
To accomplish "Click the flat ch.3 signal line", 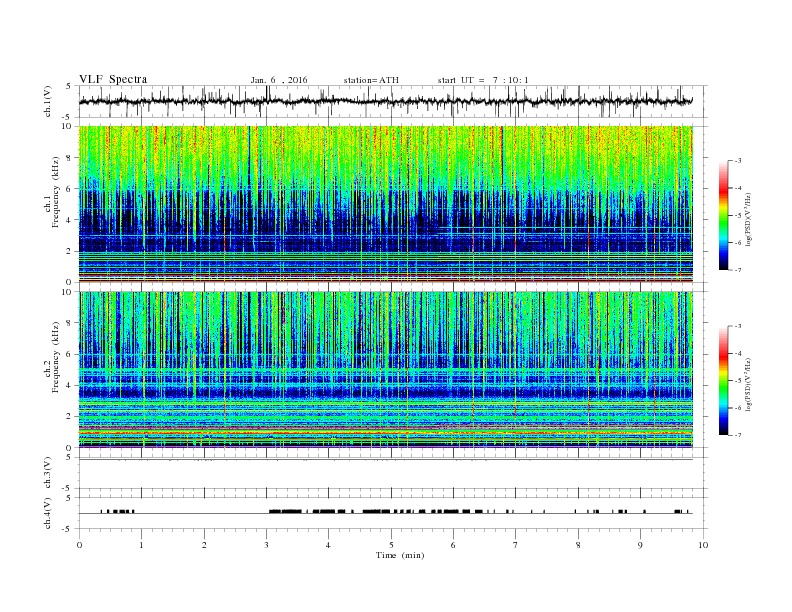I will [x=386, y=459].
